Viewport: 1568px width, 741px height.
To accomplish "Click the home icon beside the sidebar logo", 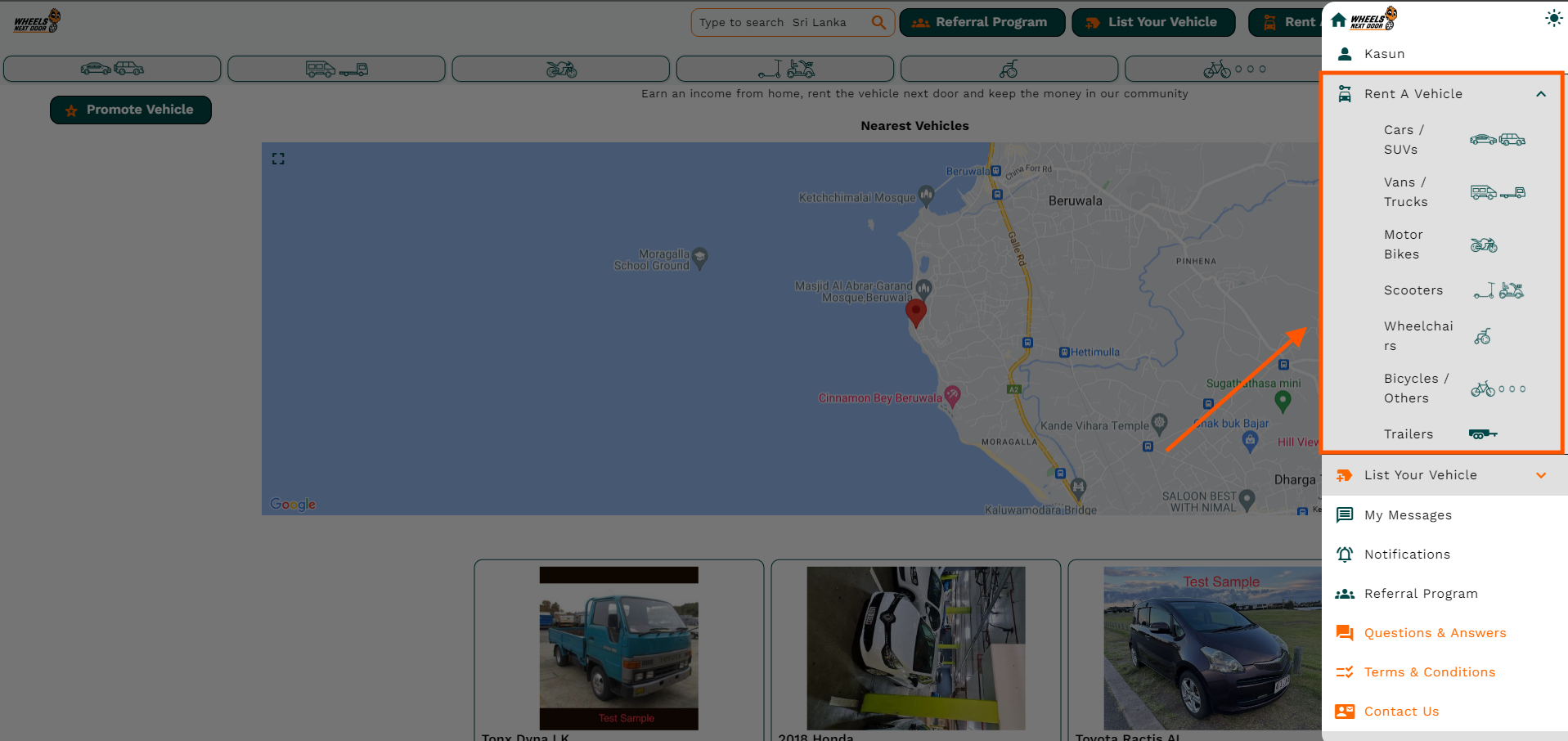I will point(1337,18).
